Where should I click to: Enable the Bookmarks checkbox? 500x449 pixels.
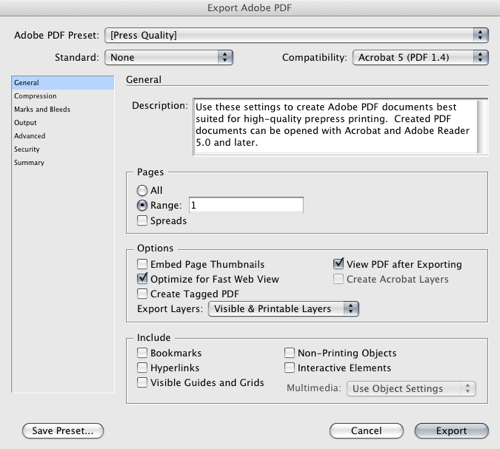tap(142, 353)
